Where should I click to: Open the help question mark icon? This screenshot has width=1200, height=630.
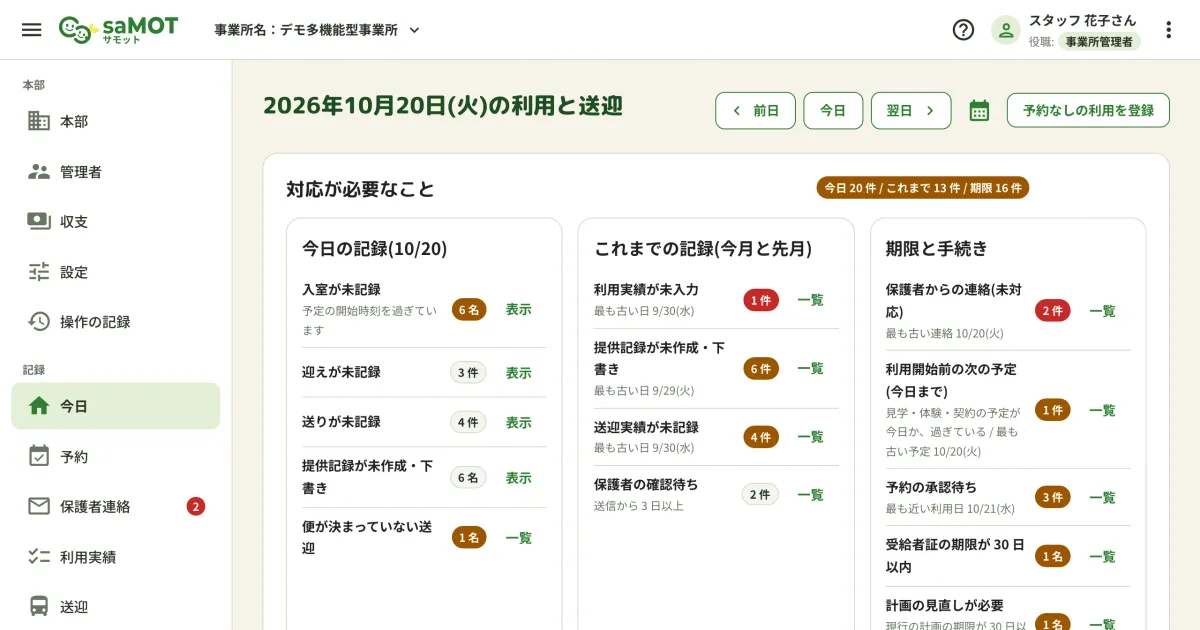[x=963, y=30]
